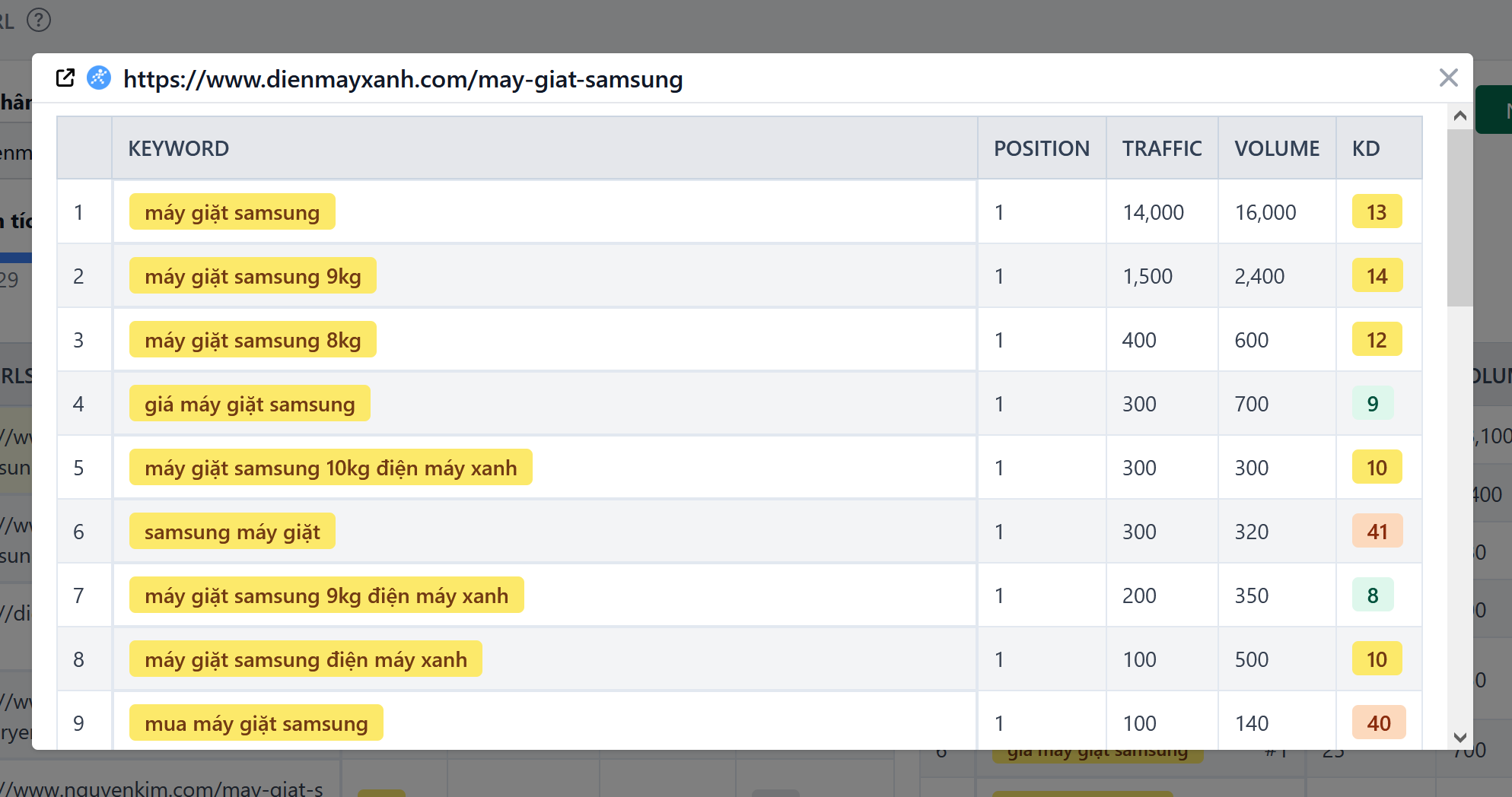Click the KD badge showing 41
This screenshot has width=1512, height=797.
(1377, 532)
